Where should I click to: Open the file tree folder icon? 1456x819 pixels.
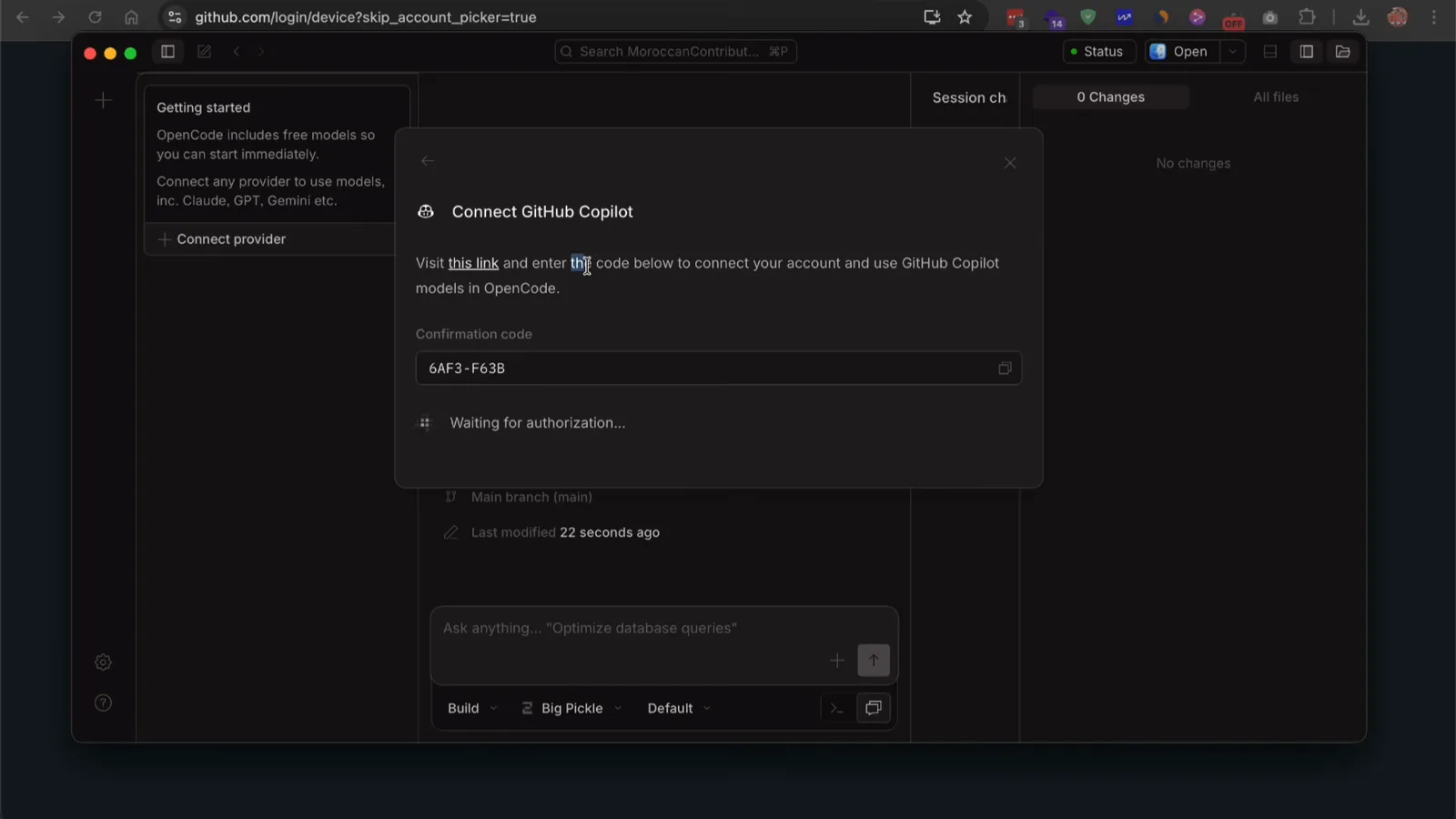tap(1343, 52)
